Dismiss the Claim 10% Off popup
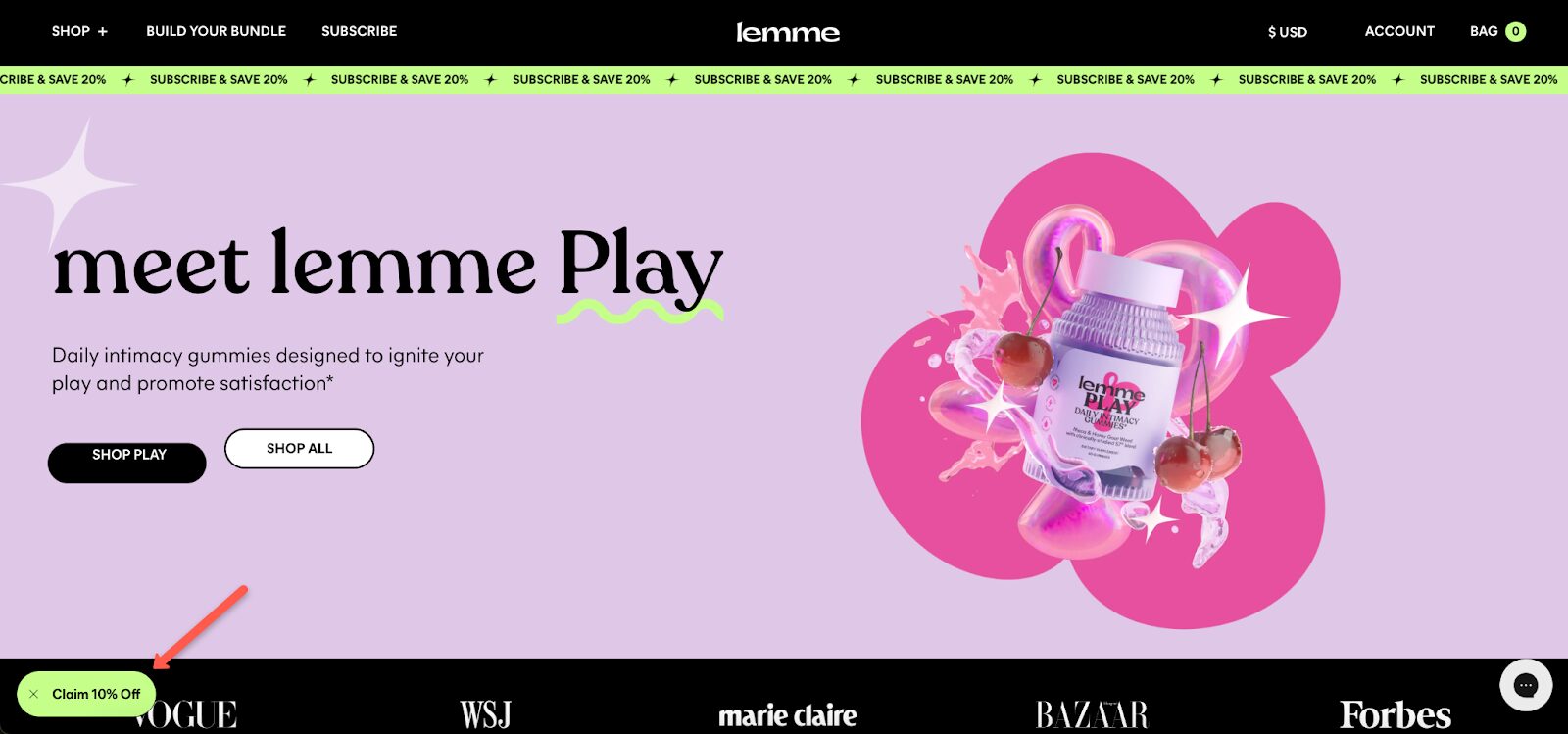 click(x=34, y=694)
